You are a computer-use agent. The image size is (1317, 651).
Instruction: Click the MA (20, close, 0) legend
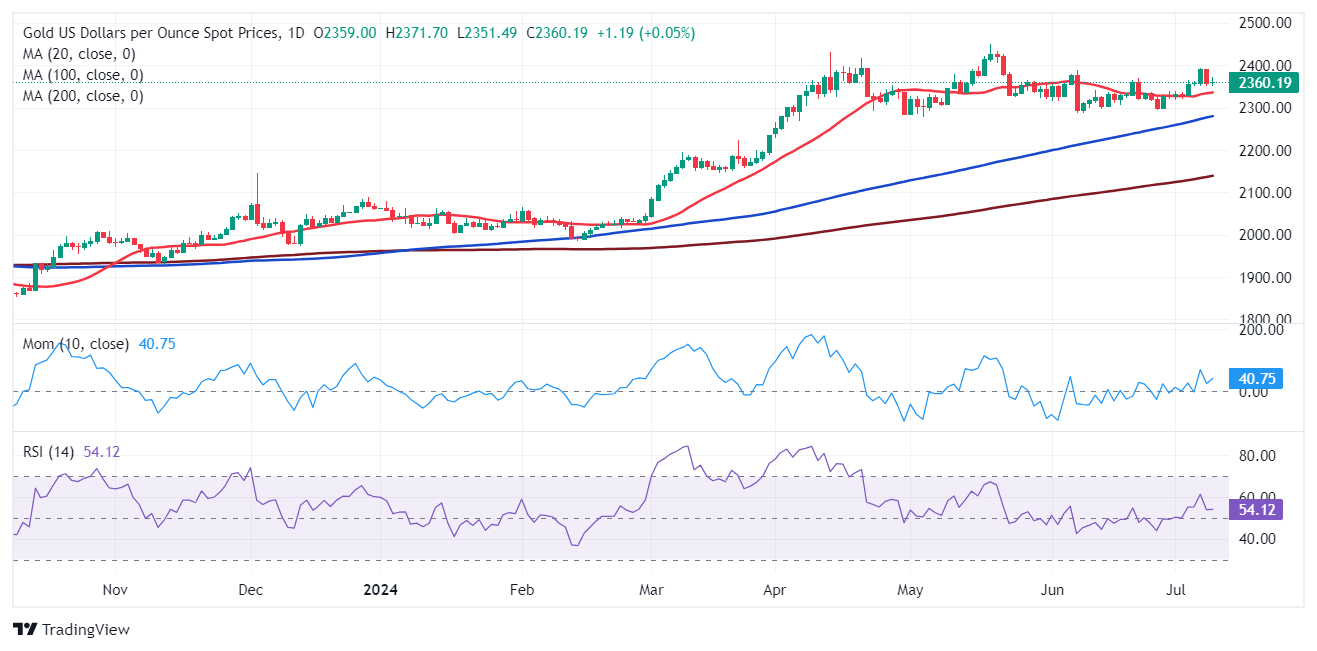click(x=79, y=54)
